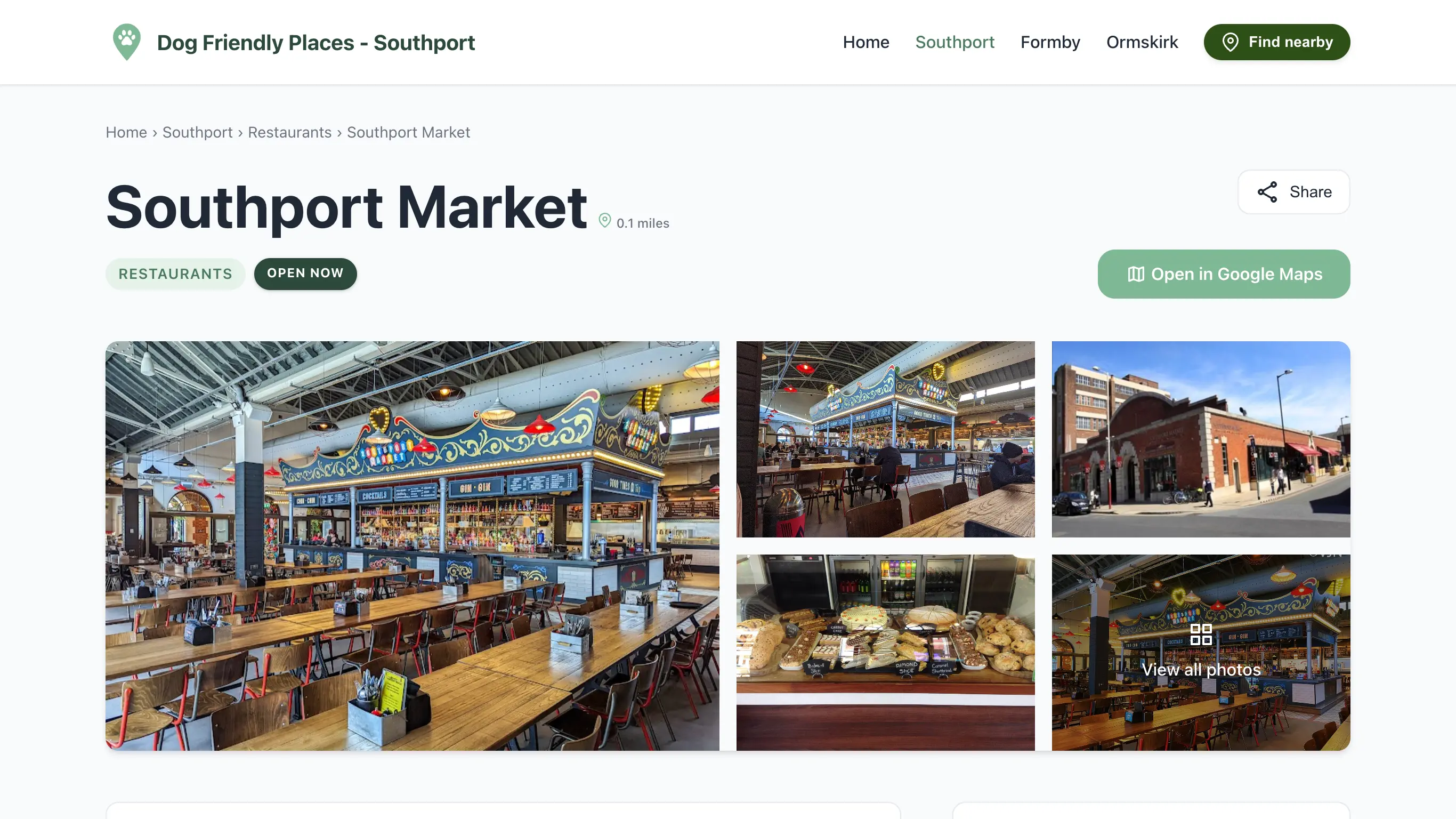The width and height of the screenshot is (1456, 819).
Task: Open in Google Maps button
Action: [x=1223, y=274]
